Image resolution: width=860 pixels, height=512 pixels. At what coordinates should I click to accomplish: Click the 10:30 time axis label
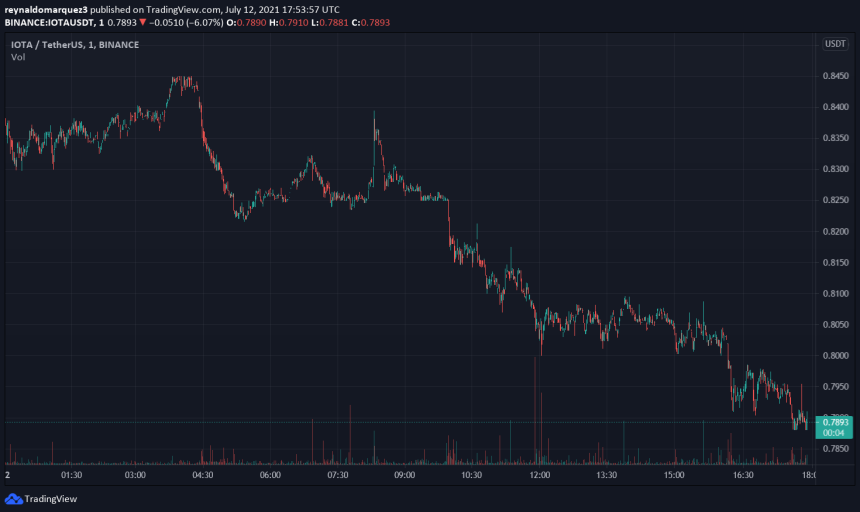tap(471, 475)
